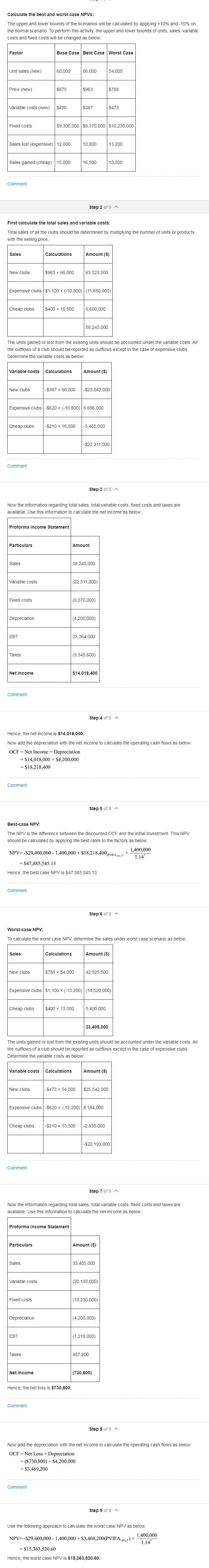Open Comment below the $14,018,400 income statement
The width and height of the screenshot is (209, 1568).
coord(17,695)
